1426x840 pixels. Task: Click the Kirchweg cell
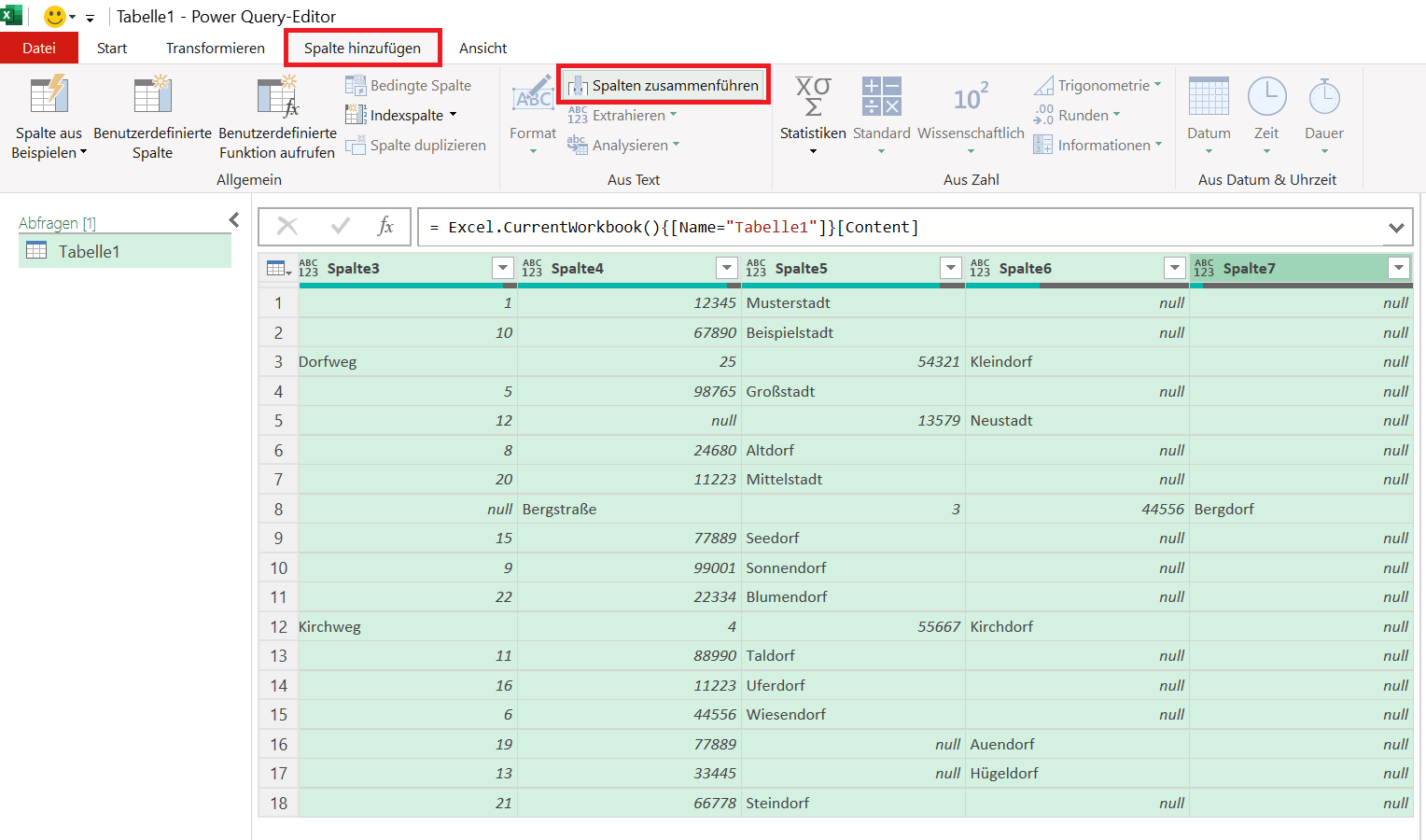[408, 627]
